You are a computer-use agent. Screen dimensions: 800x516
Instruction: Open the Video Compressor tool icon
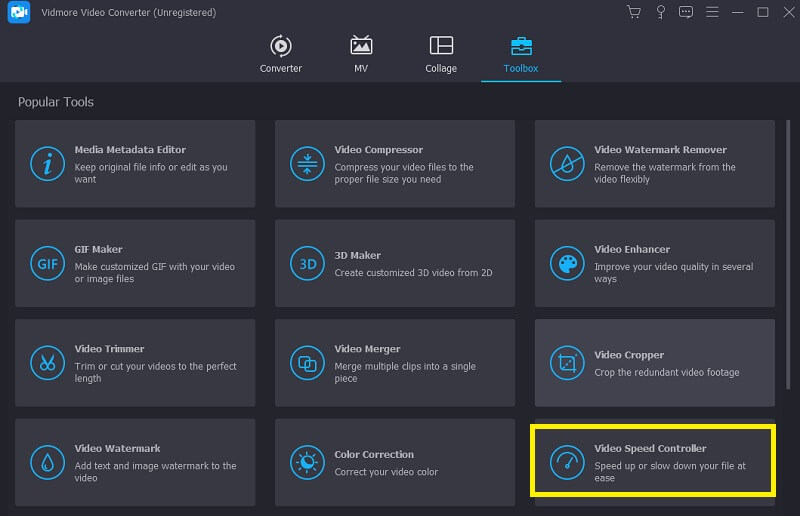pos(307,164)
